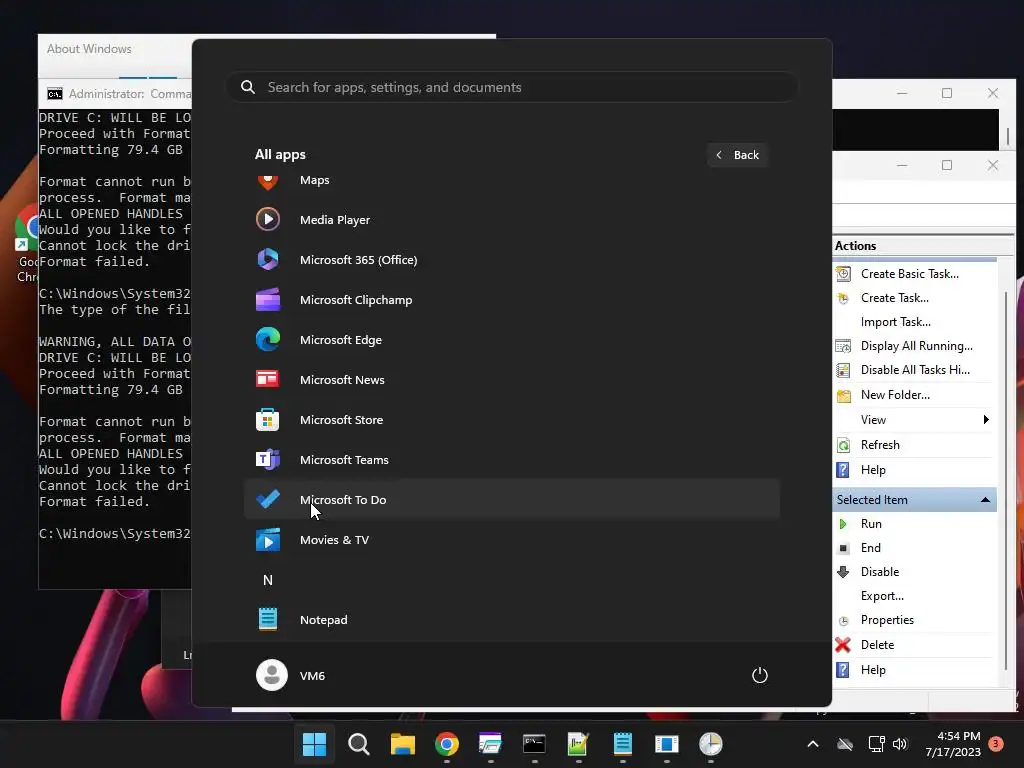The image size is (1024, 768).
Task: Click the Windows Start button on taskbar
Action: tap(314, 744)
